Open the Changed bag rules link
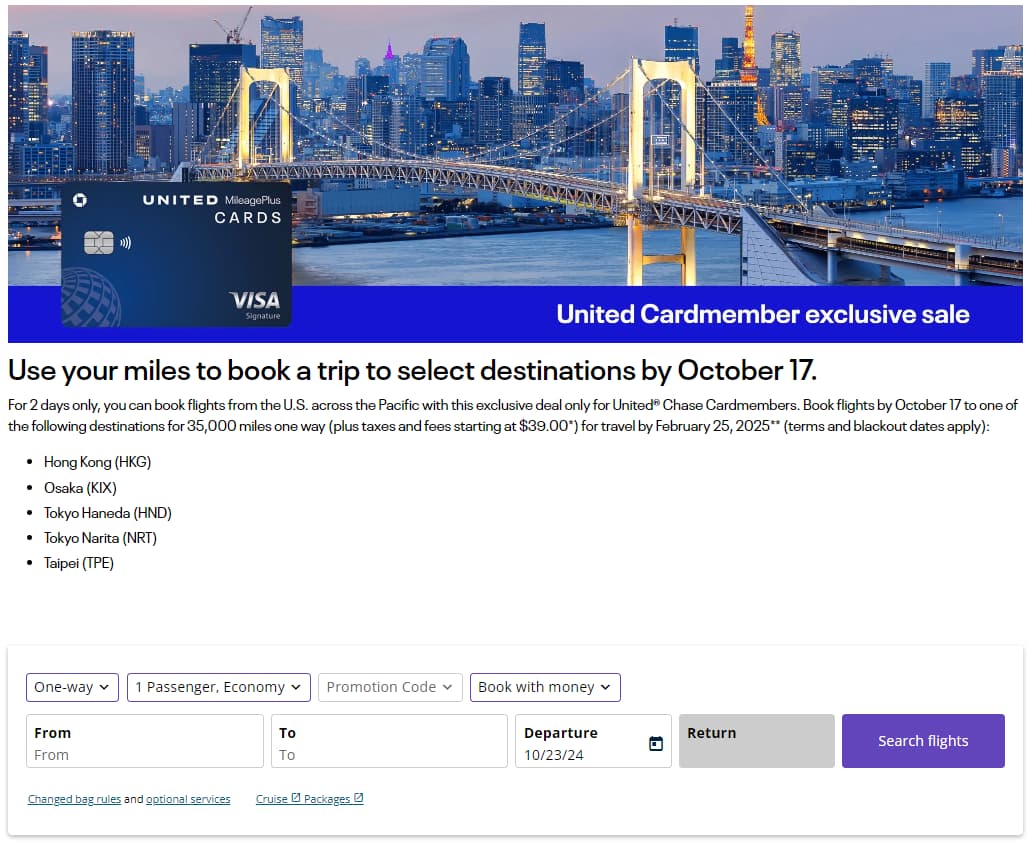Screen dimensions: 1030x845 (74, 799)
